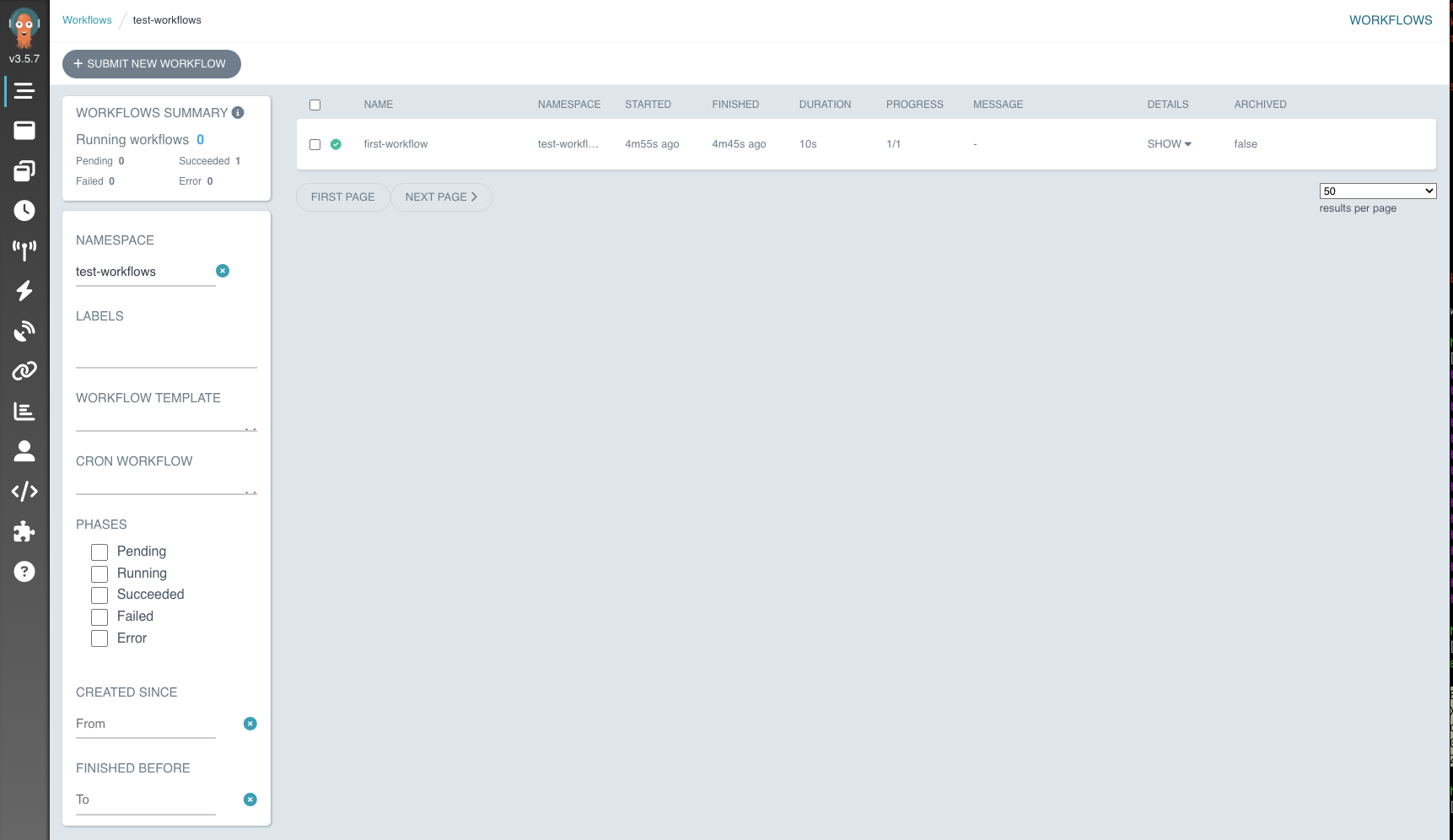This screenshot has width=1453, height=840.
Task: Open Event Flow antenna icon
Action: 24,250
